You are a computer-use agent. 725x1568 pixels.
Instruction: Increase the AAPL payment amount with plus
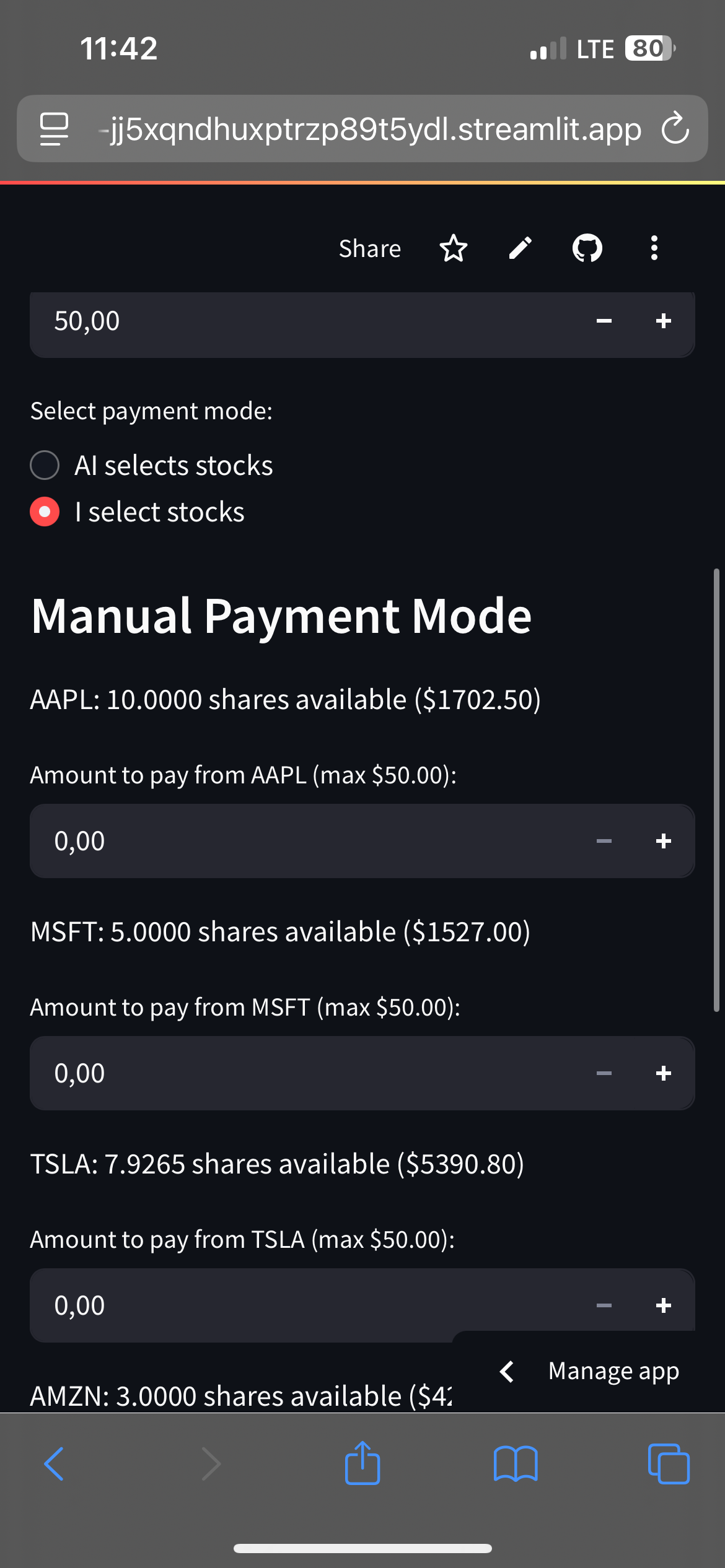pos(663,841)
